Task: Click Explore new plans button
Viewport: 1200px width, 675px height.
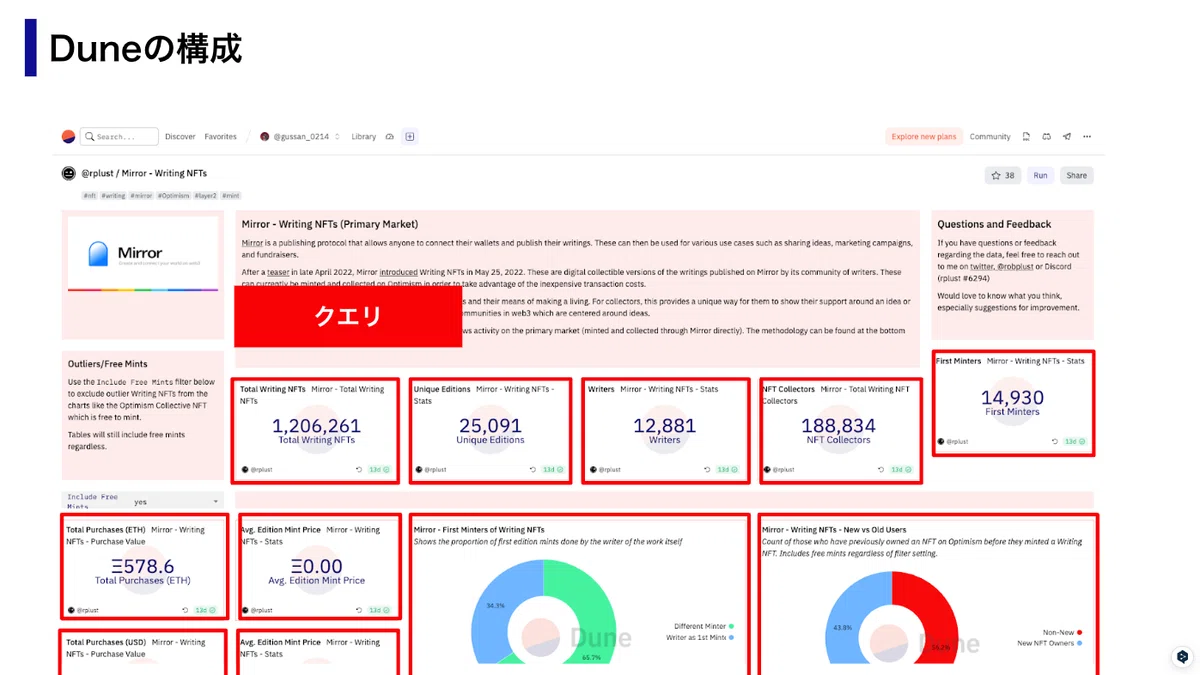Action: pyautogui.click(x=924, y=137)
